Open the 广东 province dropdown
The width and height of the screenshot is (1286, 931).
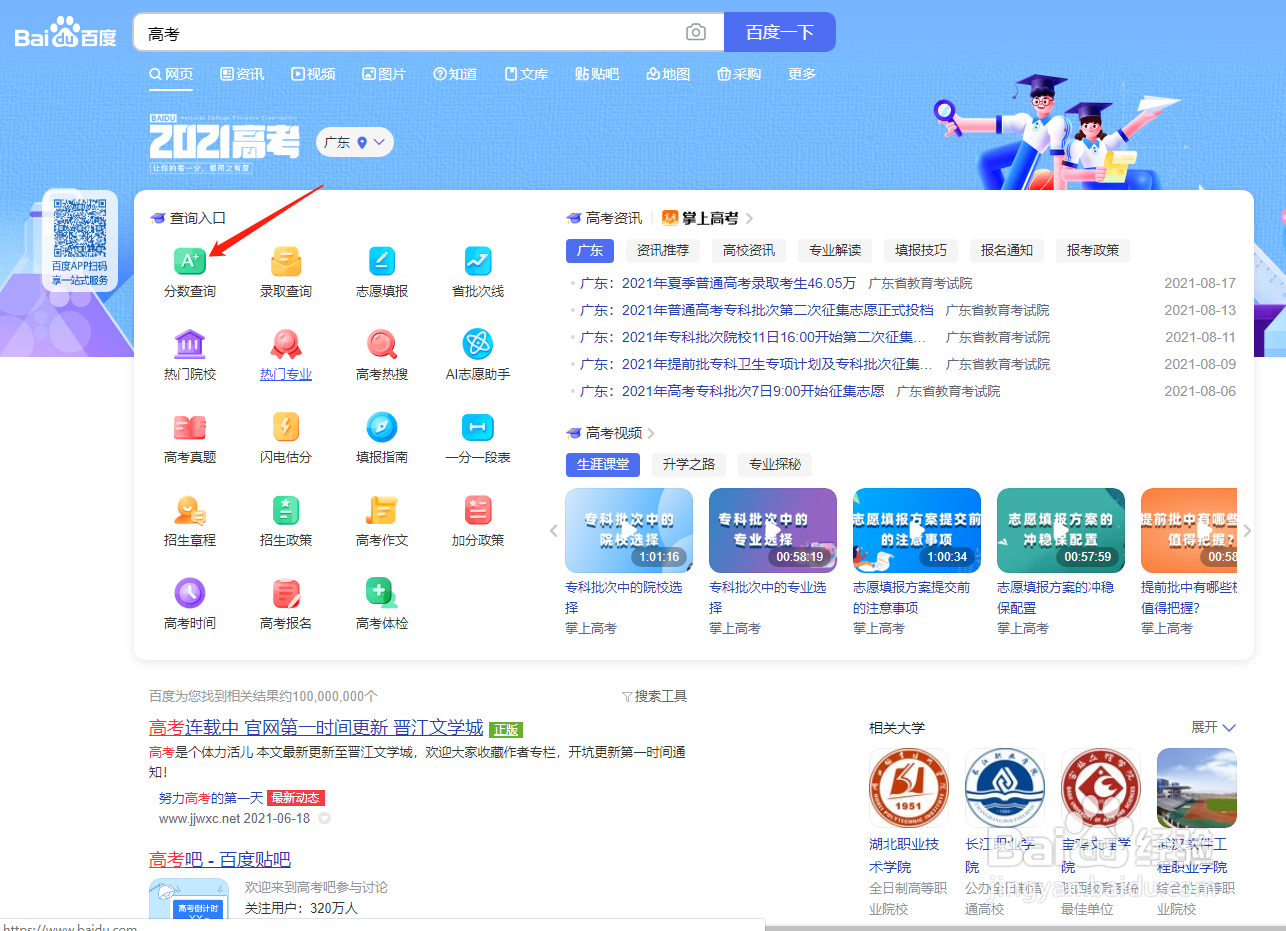355,142
